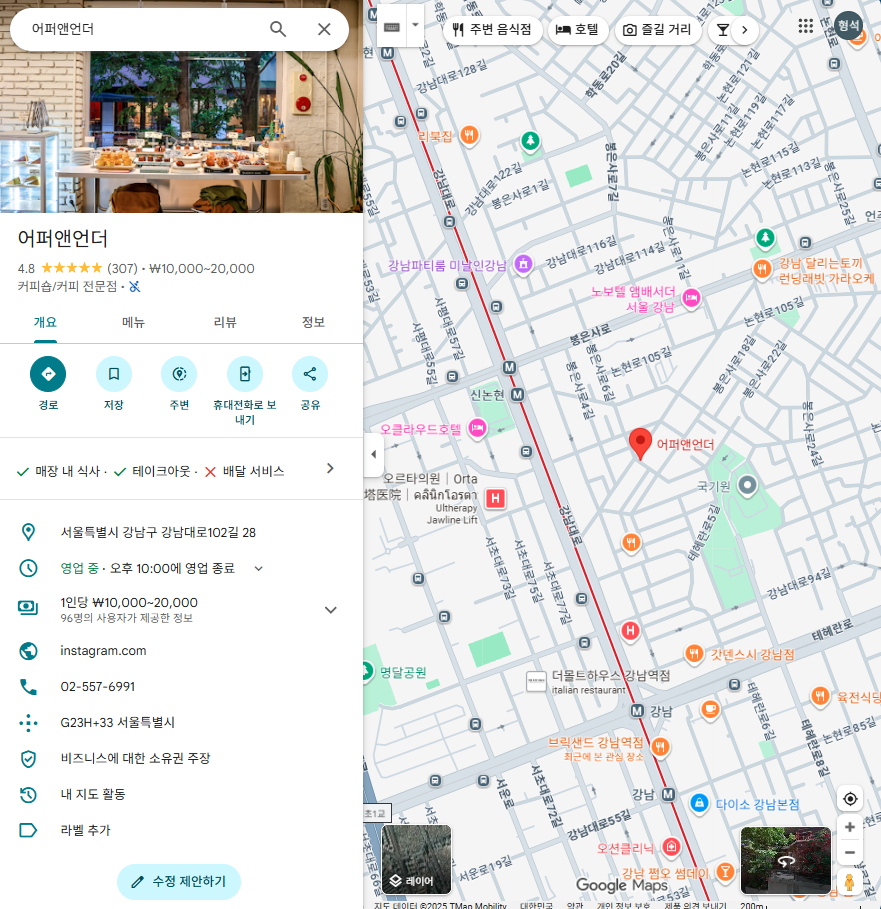
Task: Open the street view photo thumbnail
Action: pos(785,860)
